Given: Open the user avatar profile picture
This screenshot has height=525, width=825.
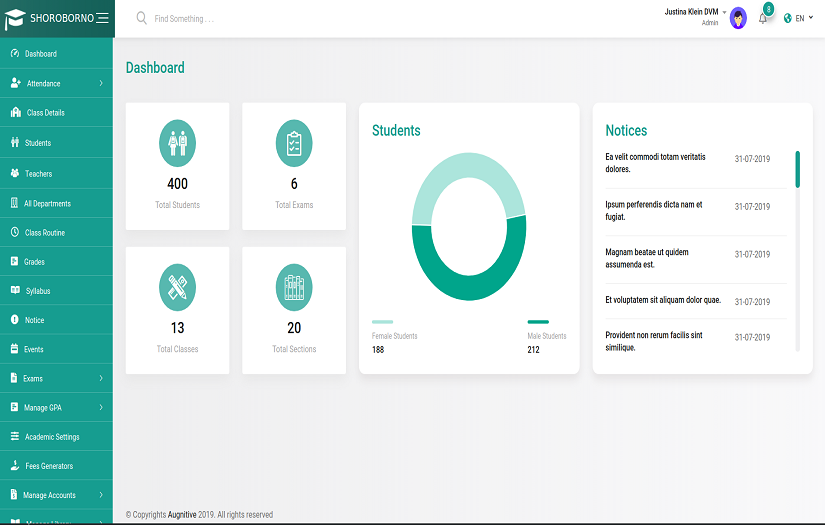Looking at the screenshot, I should click(738, 18).
